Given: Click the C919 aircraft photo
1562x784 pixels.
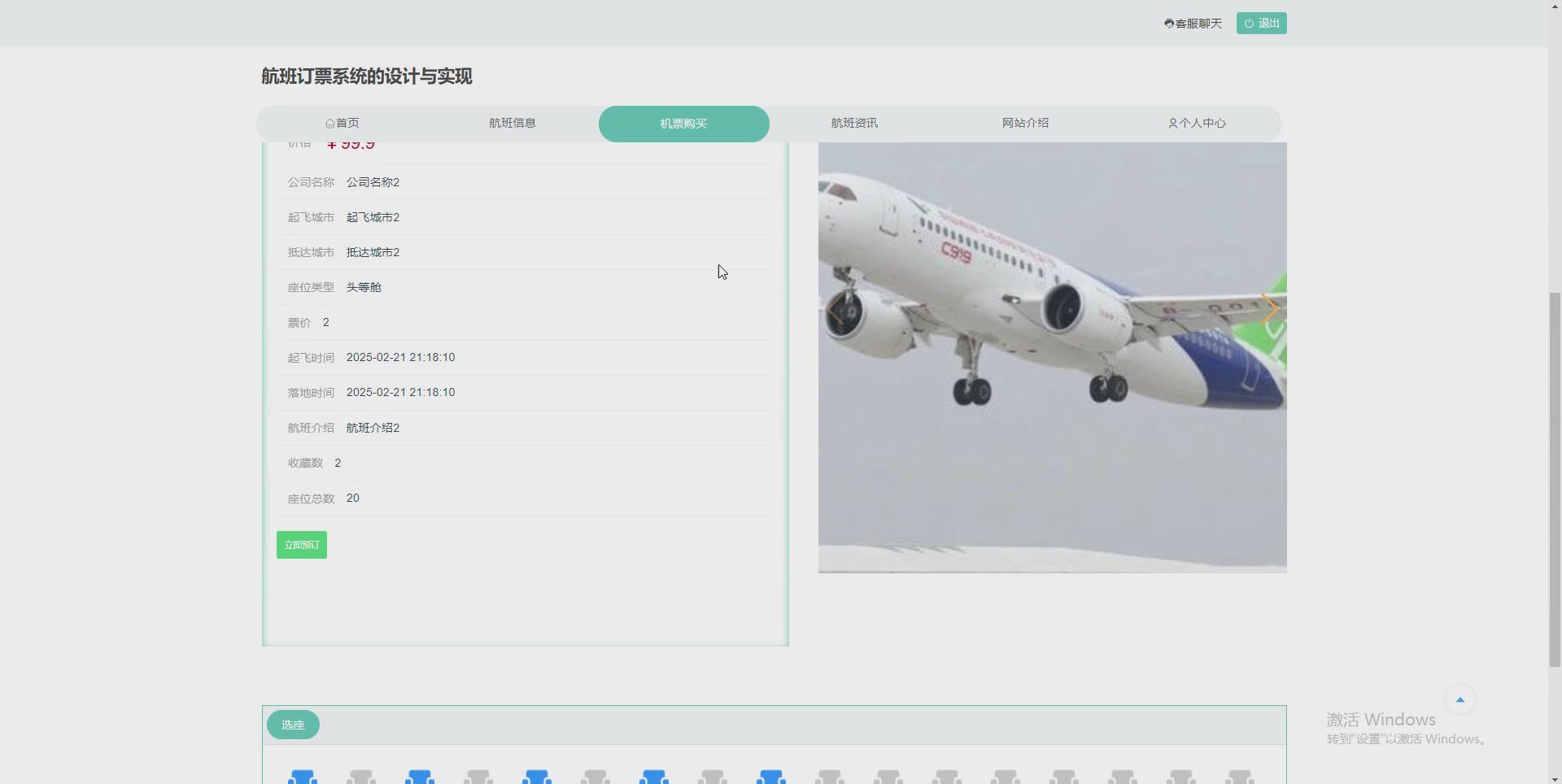Looking at the screenshot, I should click(x=1052, y=358).
